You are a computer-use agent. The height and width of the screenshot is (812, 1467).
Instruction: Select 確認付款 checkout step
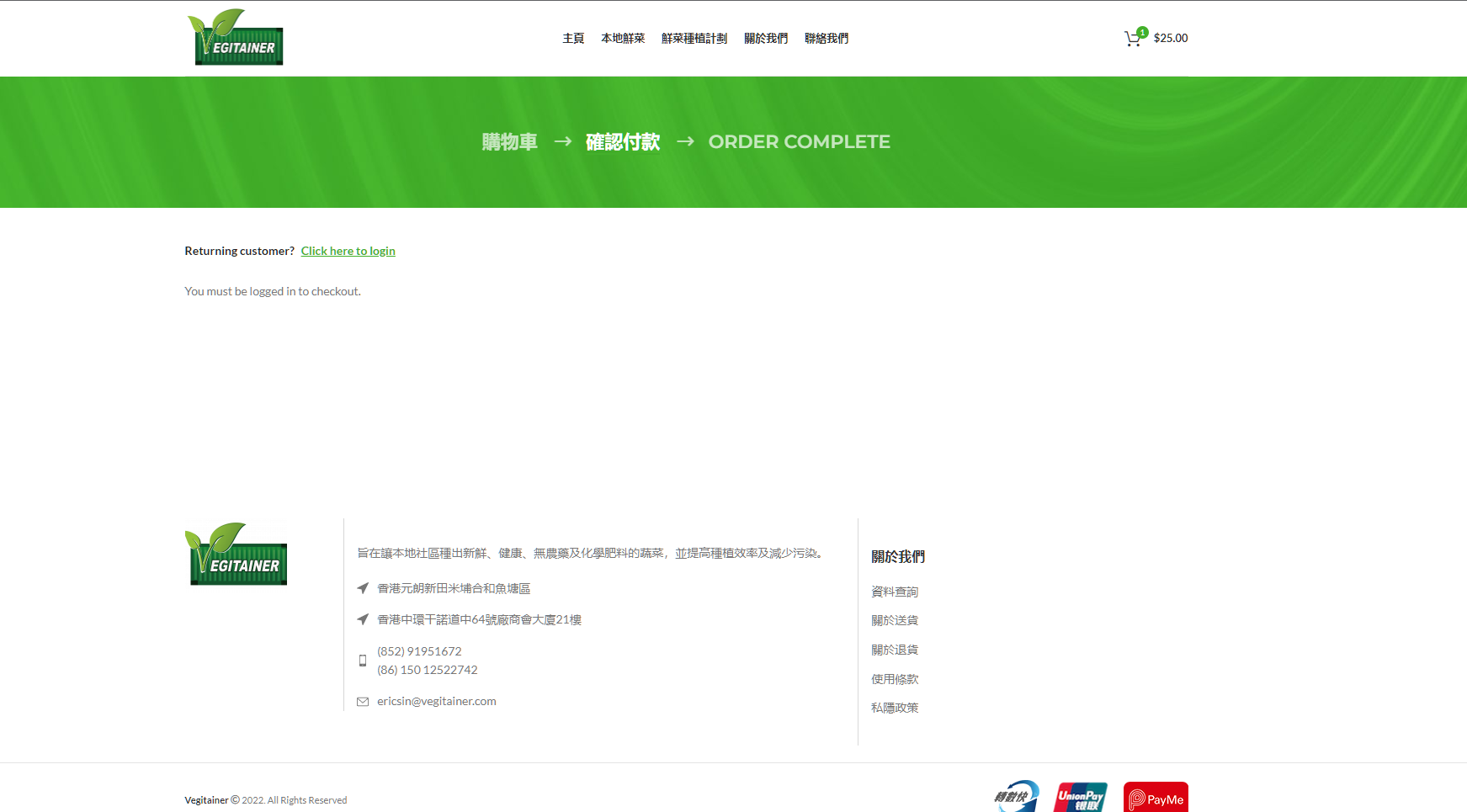pyautogui.click(x=623, y=141)
